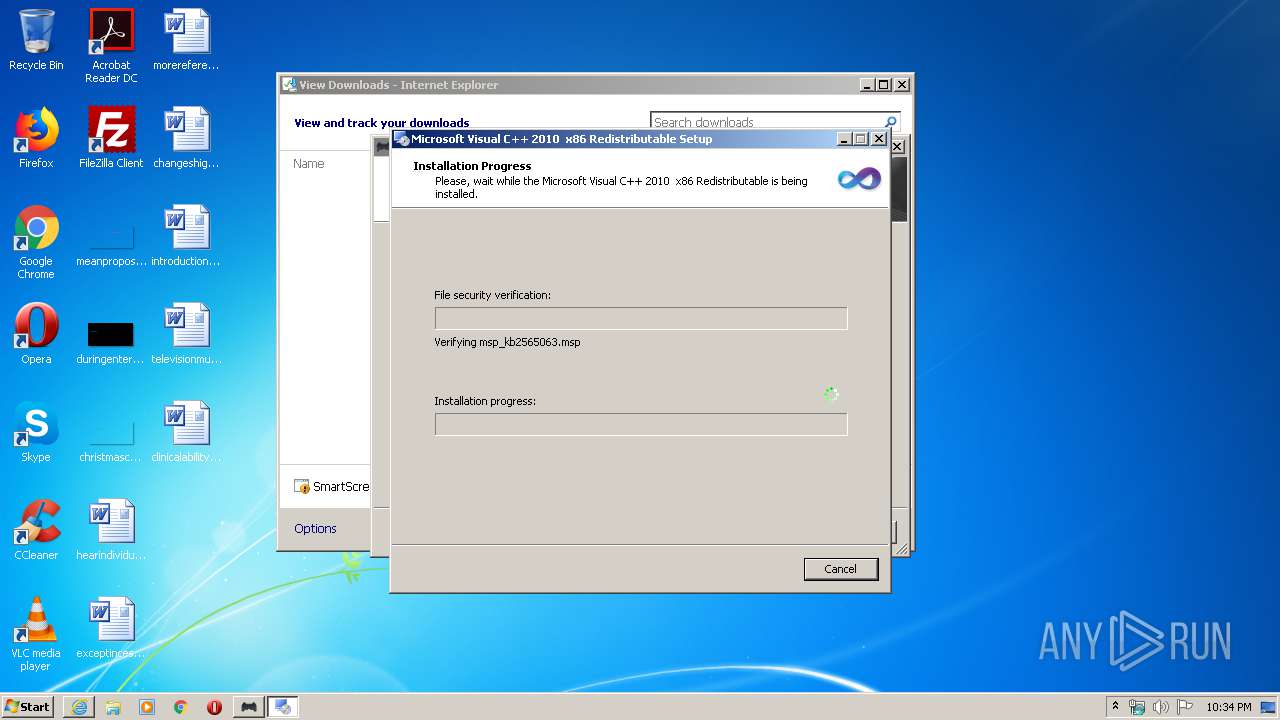Select the introduction Word document
This screenshot has width=1280, height=720.
(x=186, y=236)
